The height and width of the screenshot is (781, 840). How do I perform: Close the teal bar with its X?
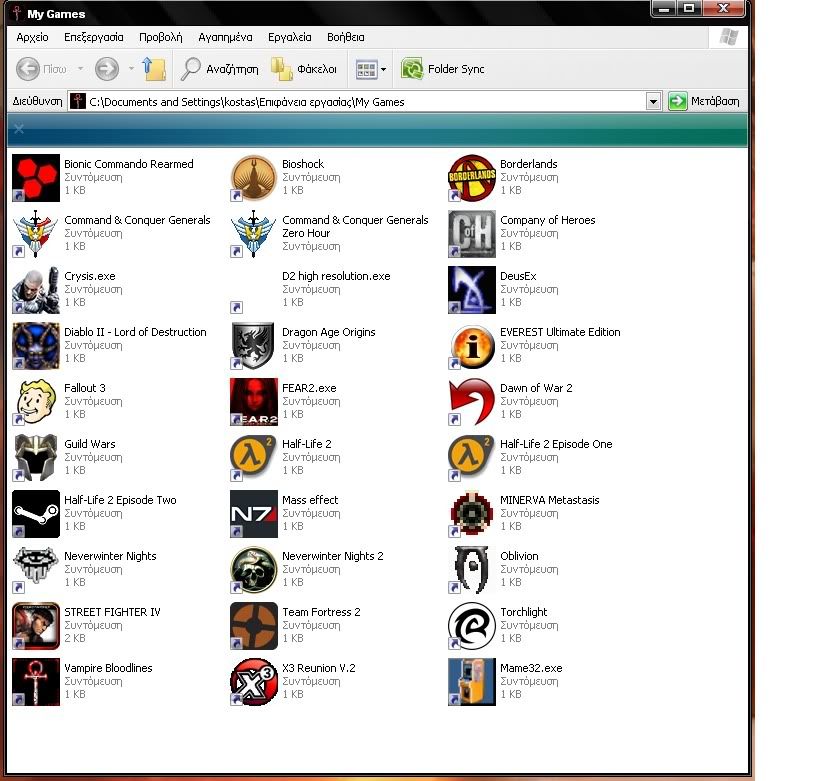[x=19, y=129]
